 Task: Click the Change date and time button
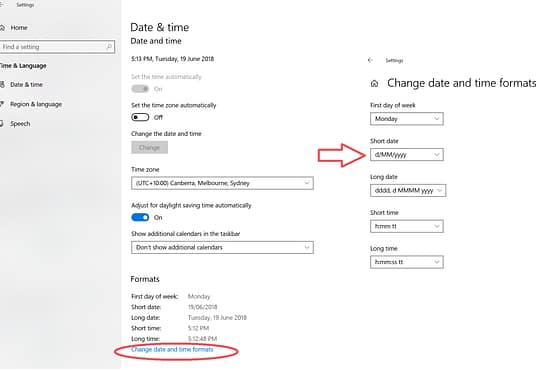click(149, 147)
